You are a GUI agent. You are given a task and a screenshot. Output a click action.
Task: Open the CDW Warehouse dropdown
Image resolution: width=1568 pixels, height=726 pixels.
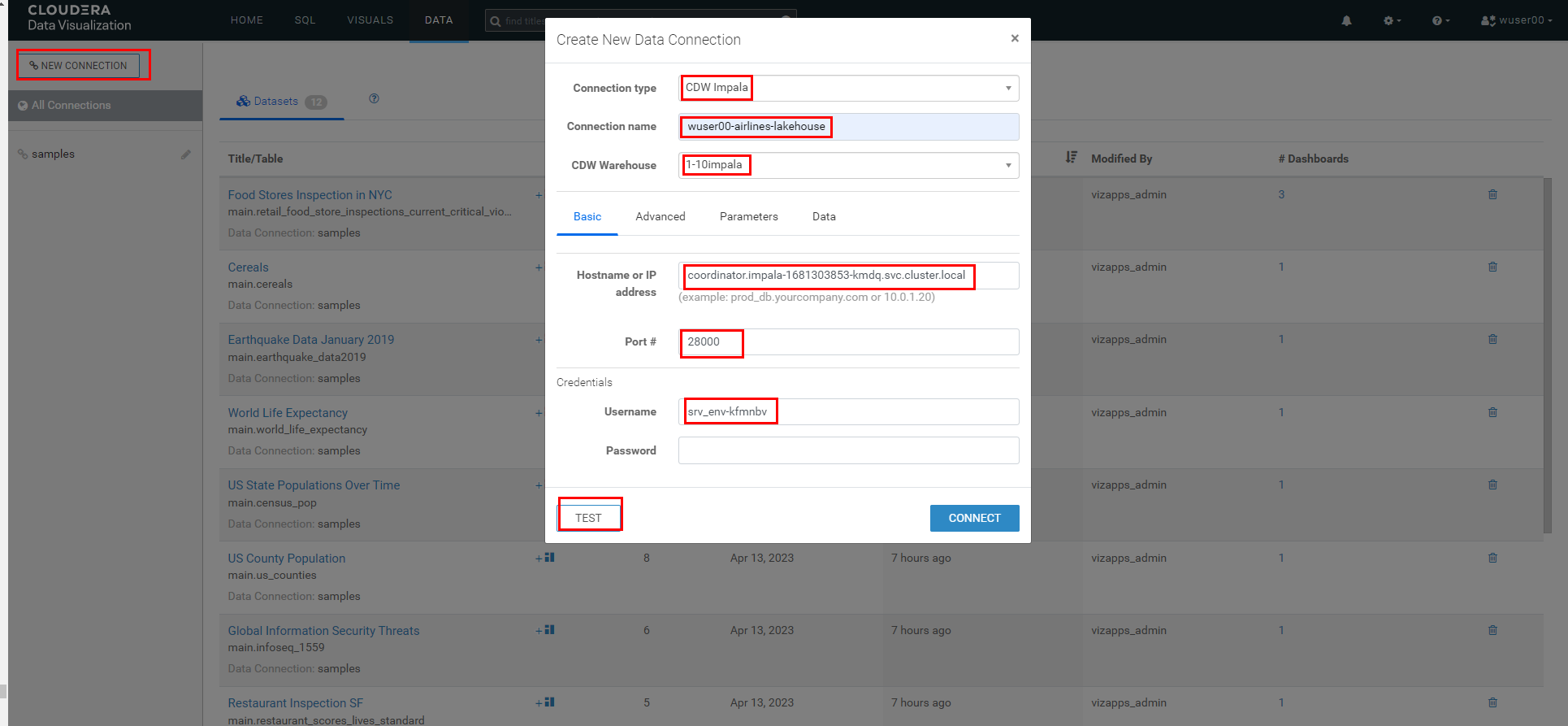[x=849, y=165]
